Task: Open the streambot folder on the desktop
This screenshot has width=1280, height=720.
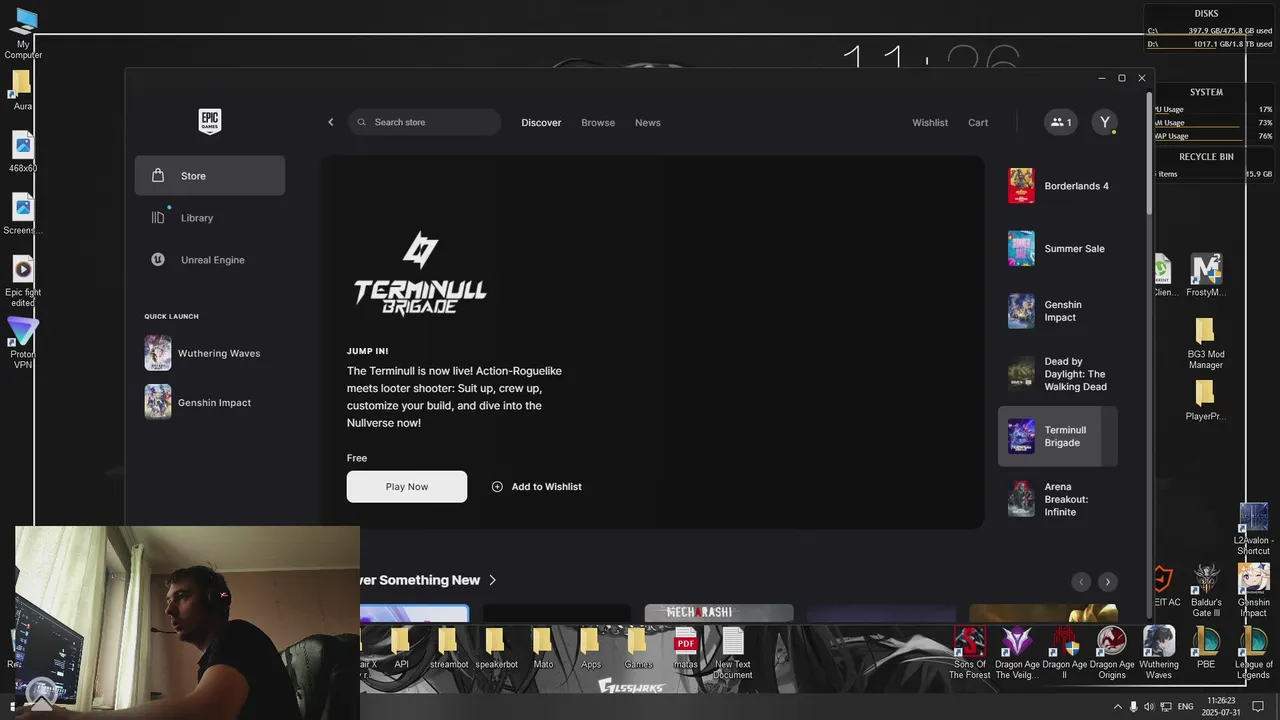Action: pos(449,648)
